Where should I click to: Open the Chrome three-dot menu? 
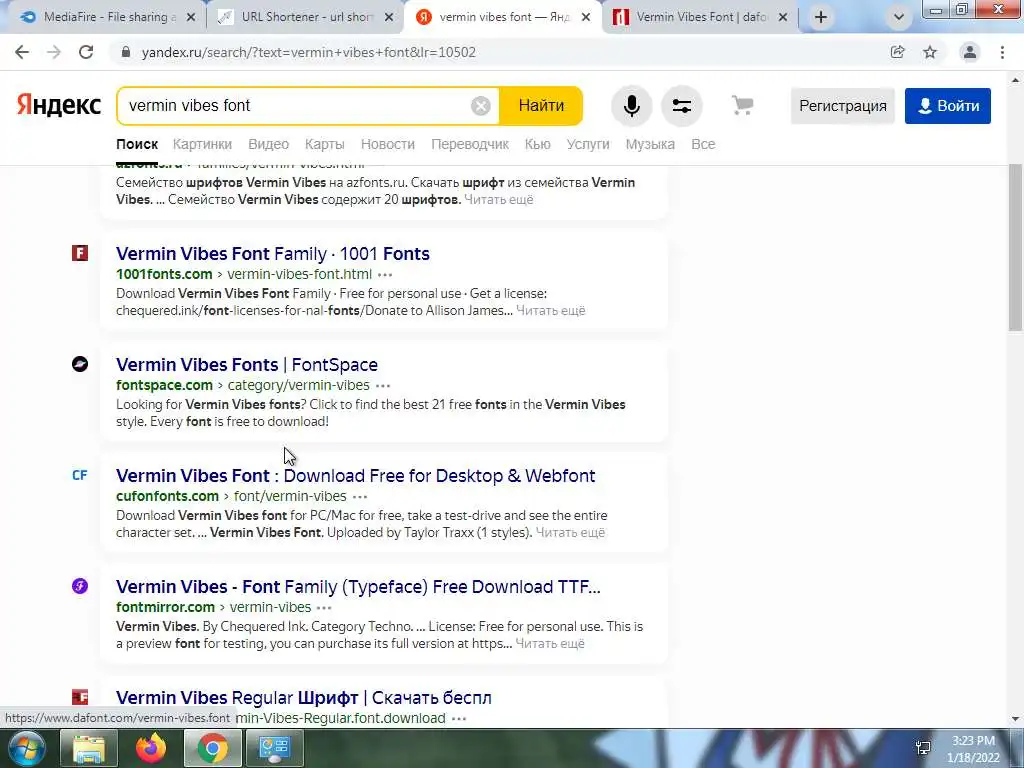[x=1002, y=52]
